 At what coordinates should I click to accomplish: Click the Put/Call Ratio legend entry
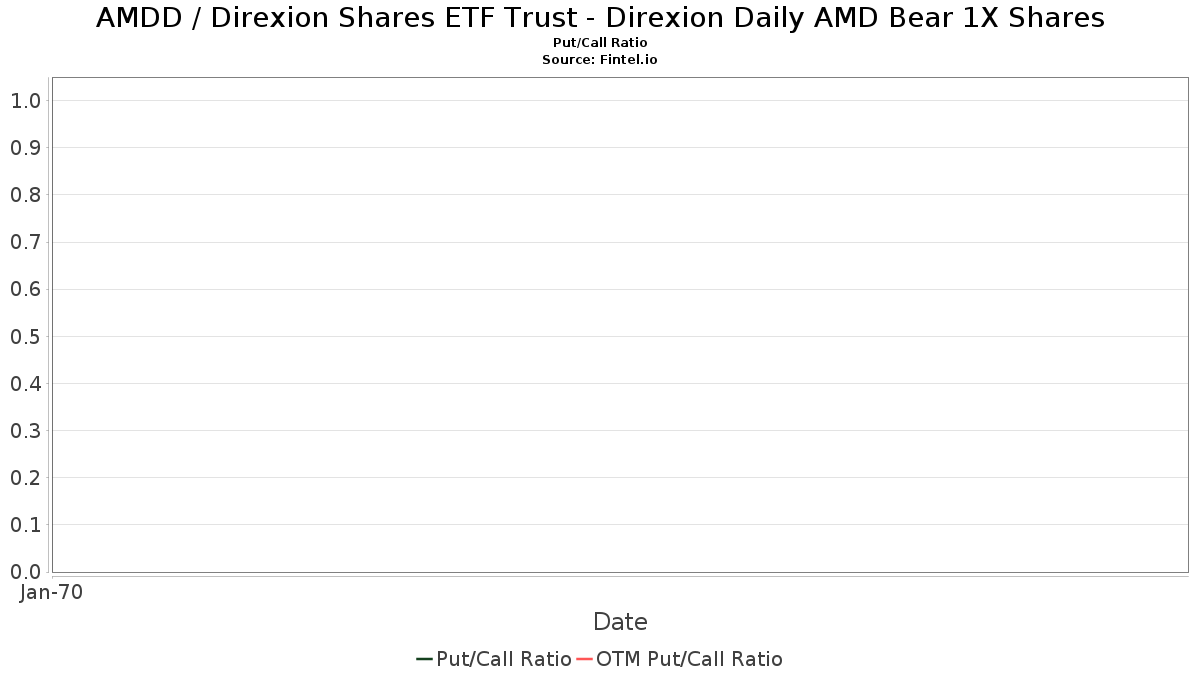pyautogui.click(x=494, y=659)
